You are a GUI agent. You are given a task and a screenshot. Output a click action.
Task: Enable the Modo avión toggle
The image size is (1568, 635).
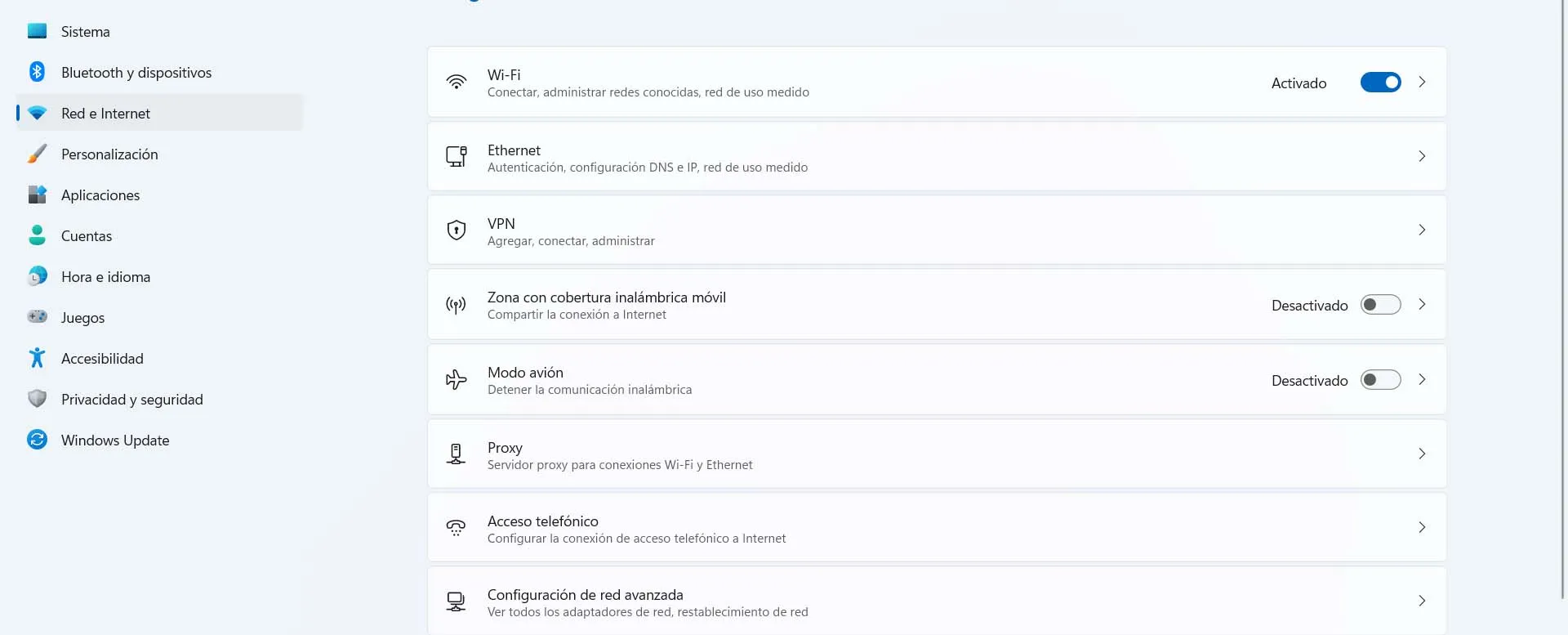click(x=1381, y=380)
